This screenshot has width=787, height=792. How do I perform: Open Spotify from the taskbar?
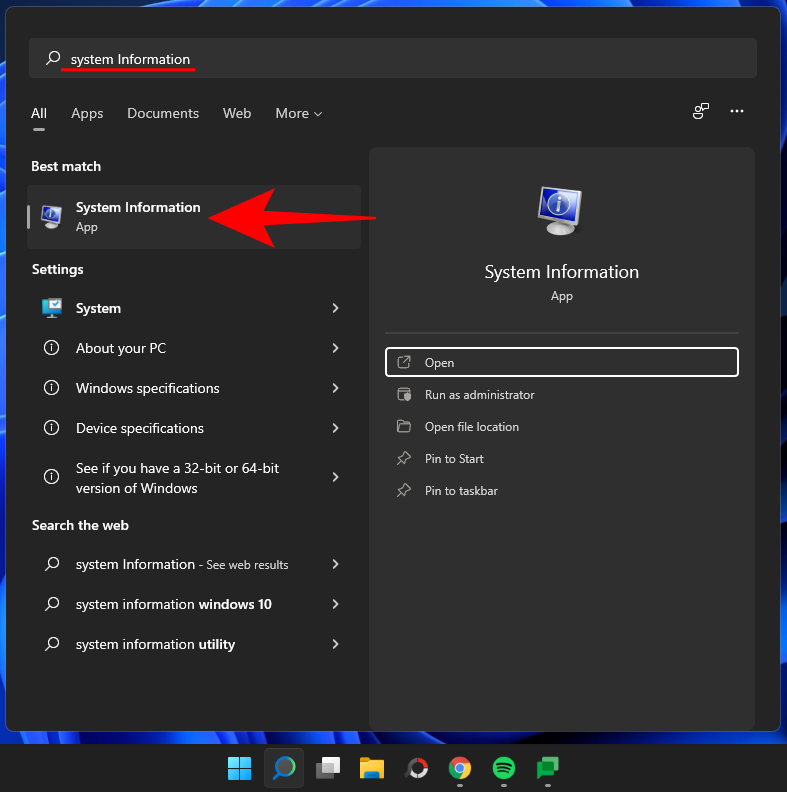point(504,768)
